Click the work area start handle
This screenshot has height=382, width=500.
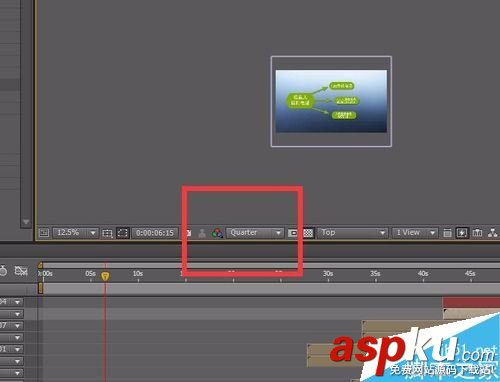coord(40,288)
